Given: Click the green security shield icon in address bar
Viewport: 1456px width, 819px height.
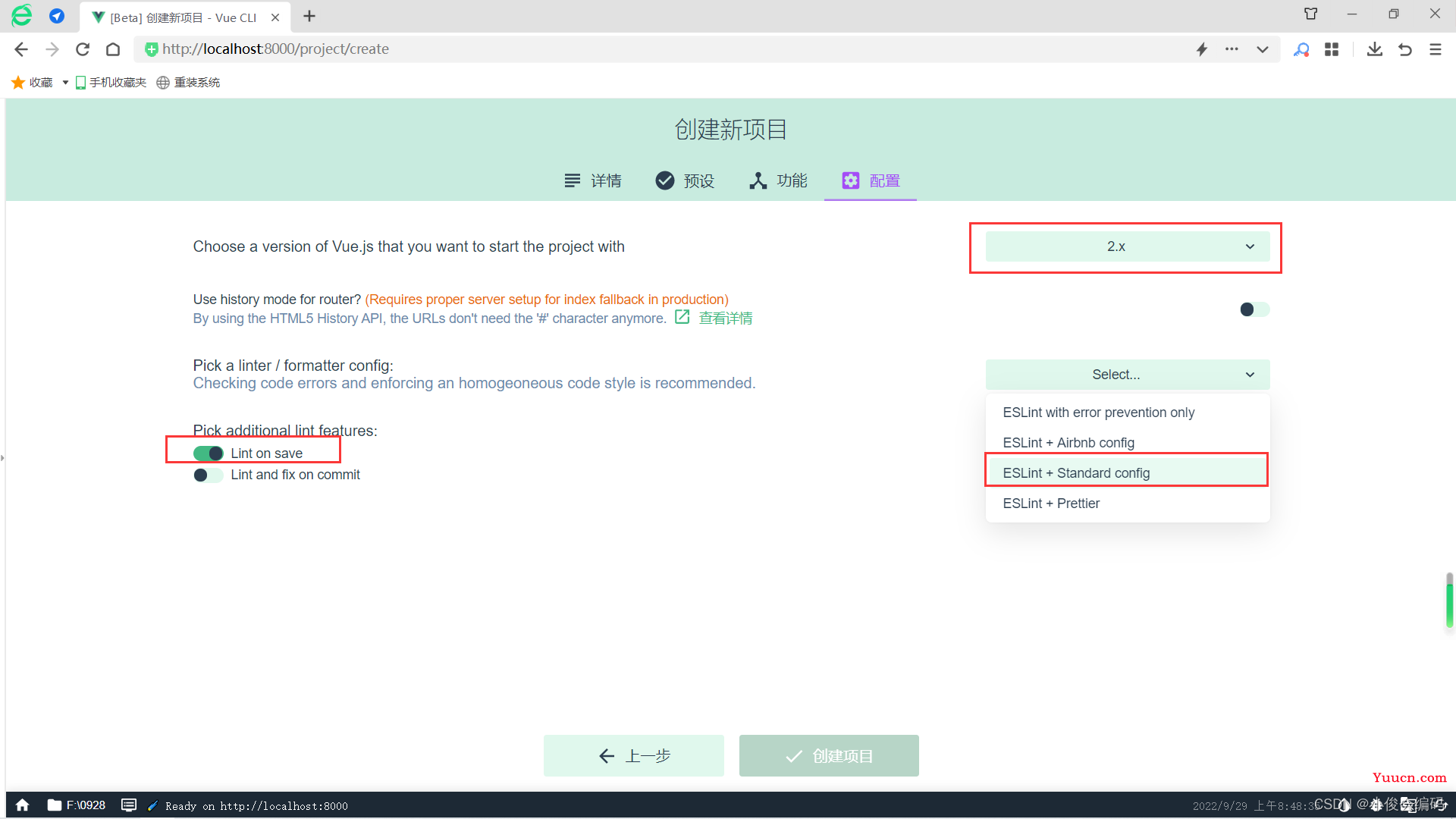Looking at the screenshot, I should 152,49.
